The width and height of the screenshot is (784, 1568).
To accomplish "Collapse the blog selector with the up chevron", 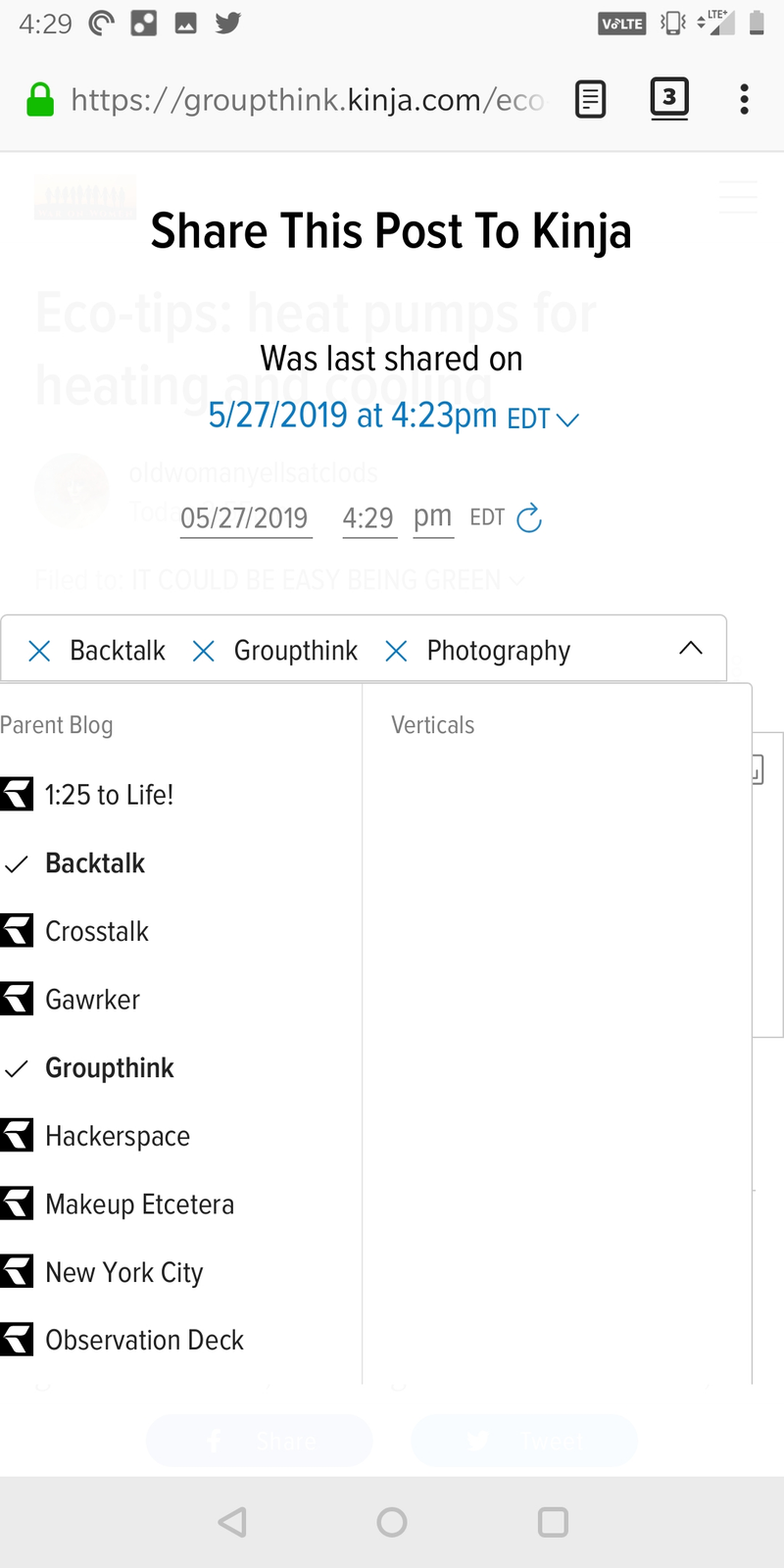I will click(x=691, y=648).
